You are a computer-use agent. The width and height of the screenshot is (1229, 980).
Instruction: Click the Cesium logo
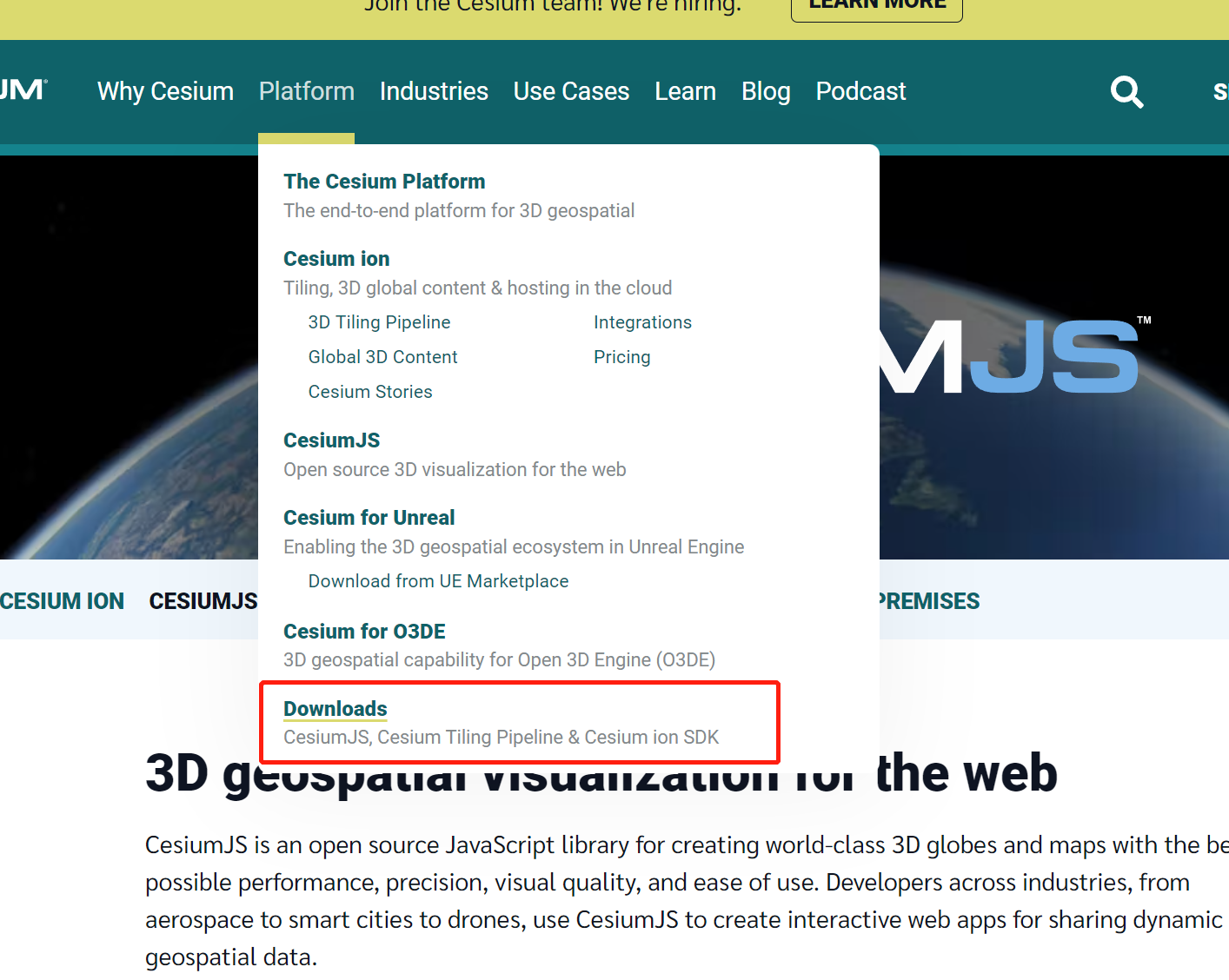23,89
